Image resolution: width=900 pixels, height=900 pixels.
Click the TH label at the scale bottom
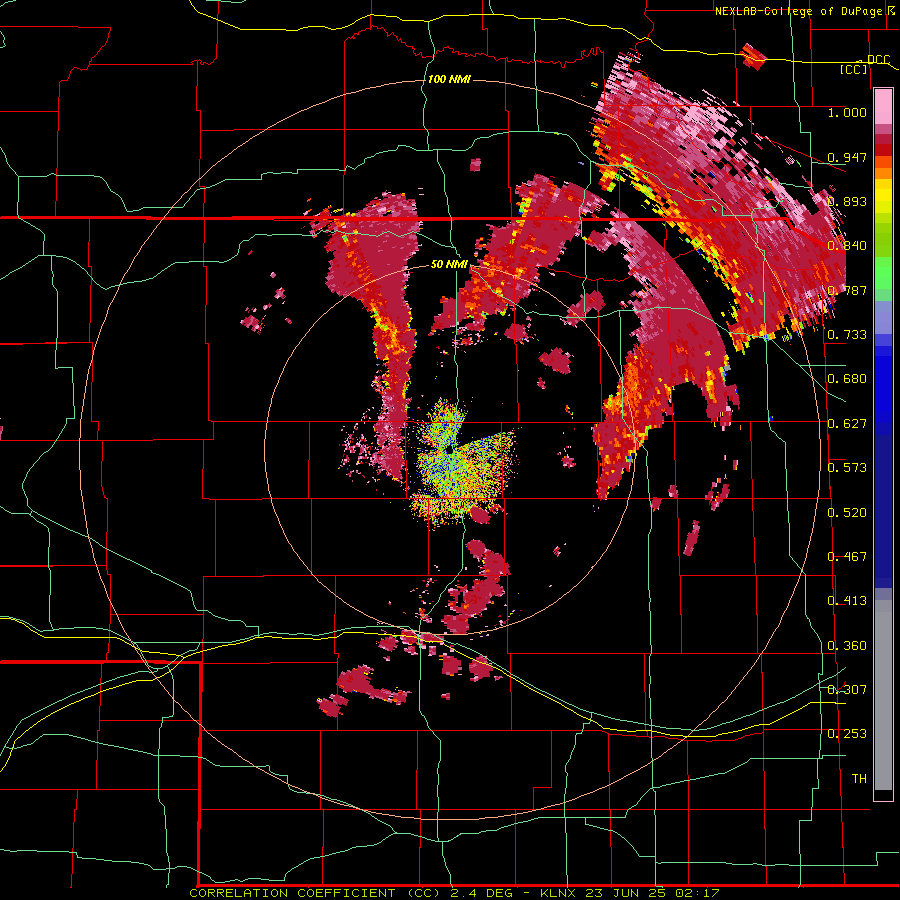click(x=859, y=779)
